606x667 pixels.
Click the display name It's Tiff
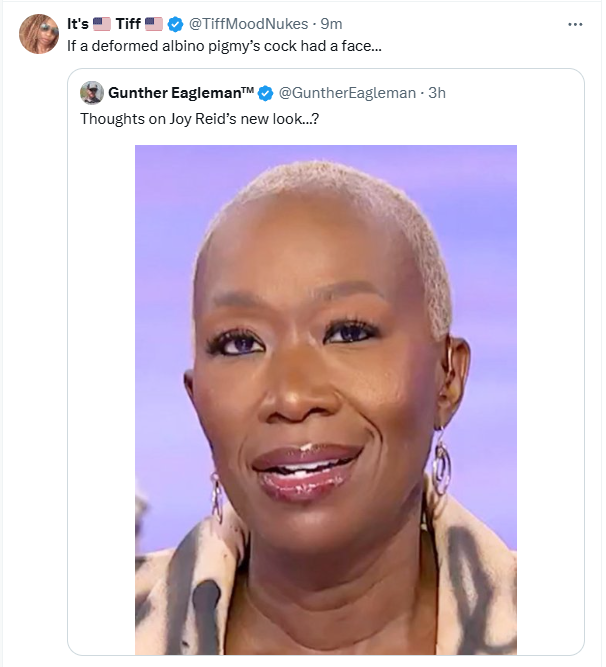pyautogui.click(x=115, y=24)
